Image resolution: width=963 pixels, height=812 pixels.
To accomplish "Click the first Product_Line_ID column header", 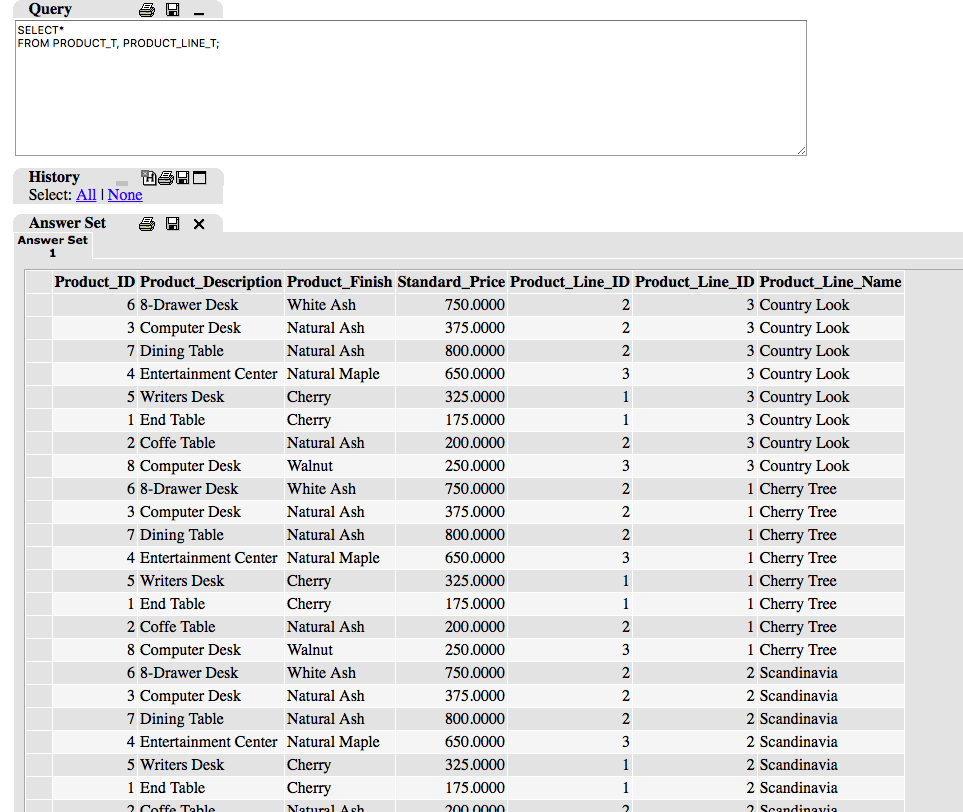I will [x=569, y=282].
